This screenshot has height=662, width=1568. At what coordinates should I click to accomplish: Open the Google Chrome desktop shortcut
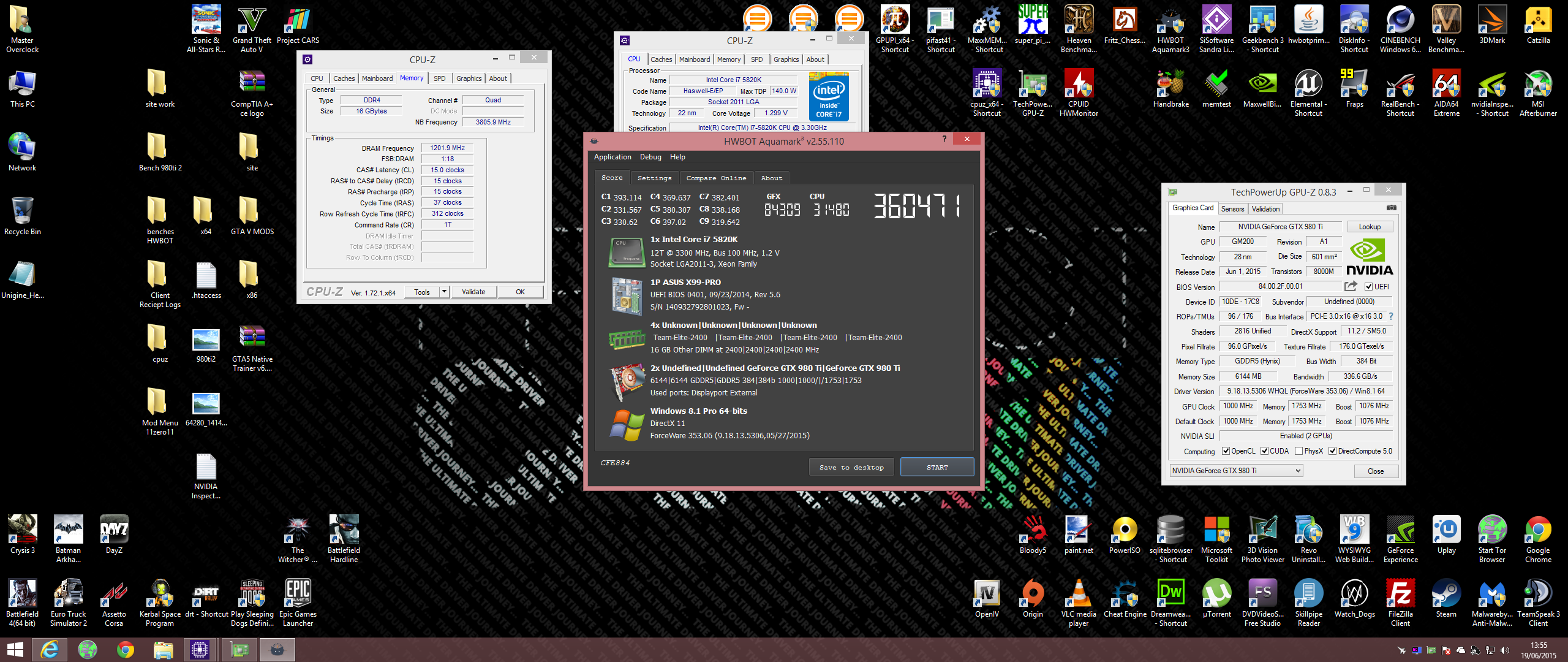1538,539
